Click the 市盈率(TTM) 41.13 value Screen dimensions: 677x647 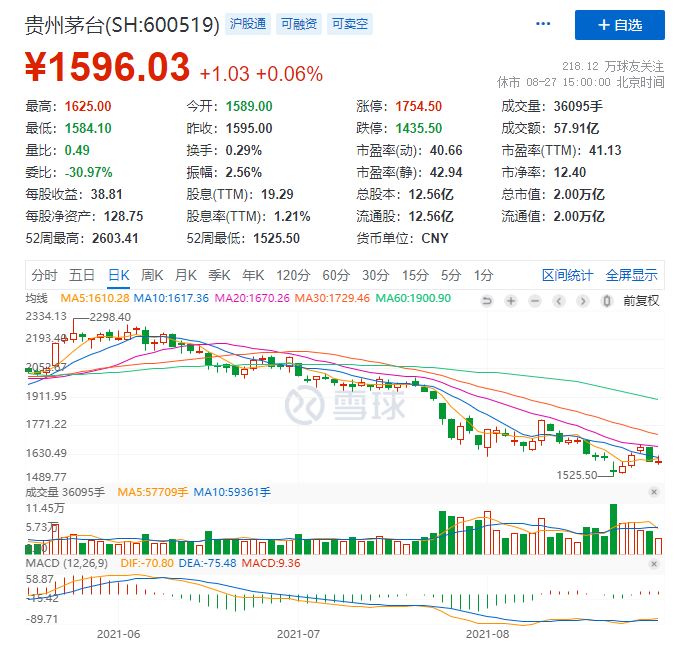click(x=605, y=150)
